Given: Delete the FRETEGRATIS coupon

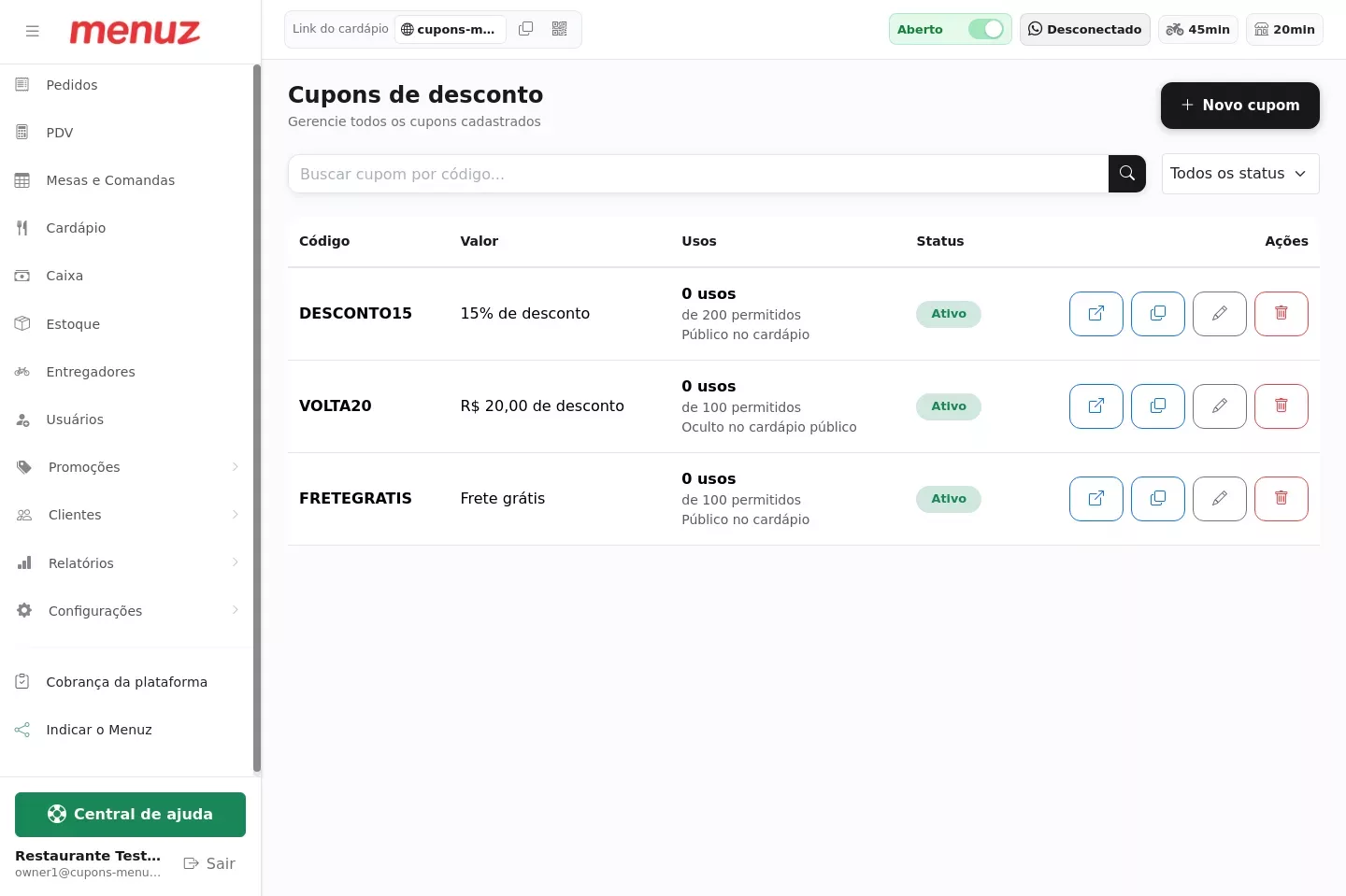Looking at the screenshot, I should (x=1282, y=499).
